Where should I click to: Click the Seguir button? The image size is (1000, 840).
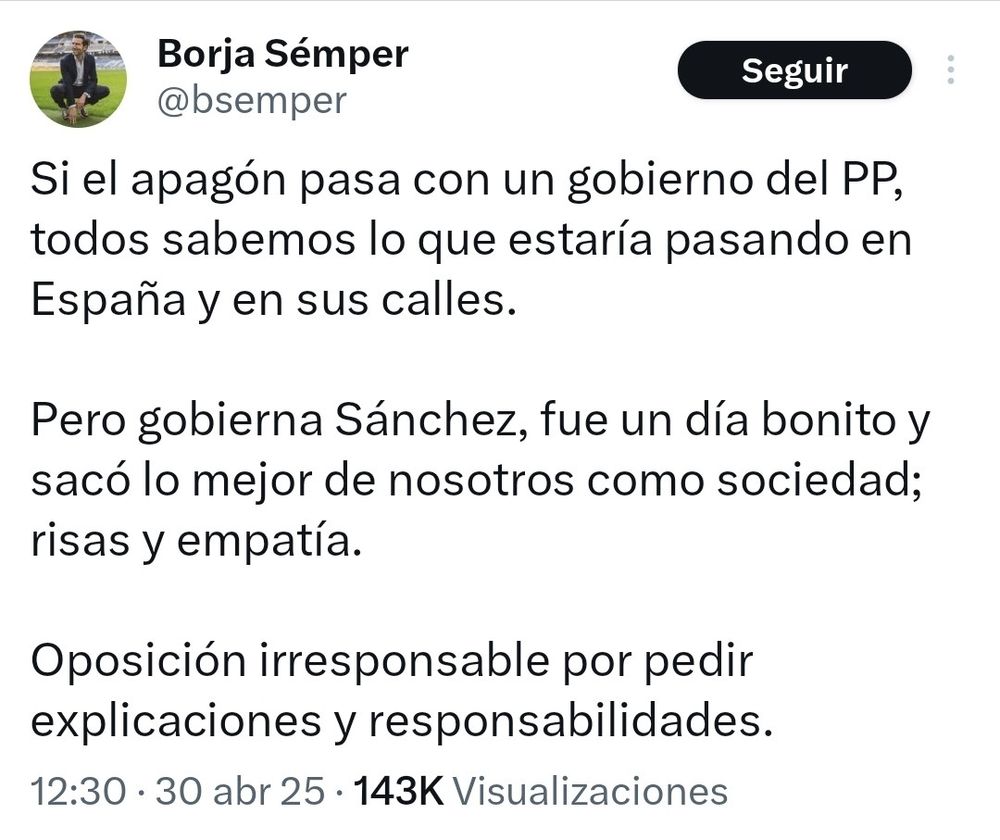[795, 70]
